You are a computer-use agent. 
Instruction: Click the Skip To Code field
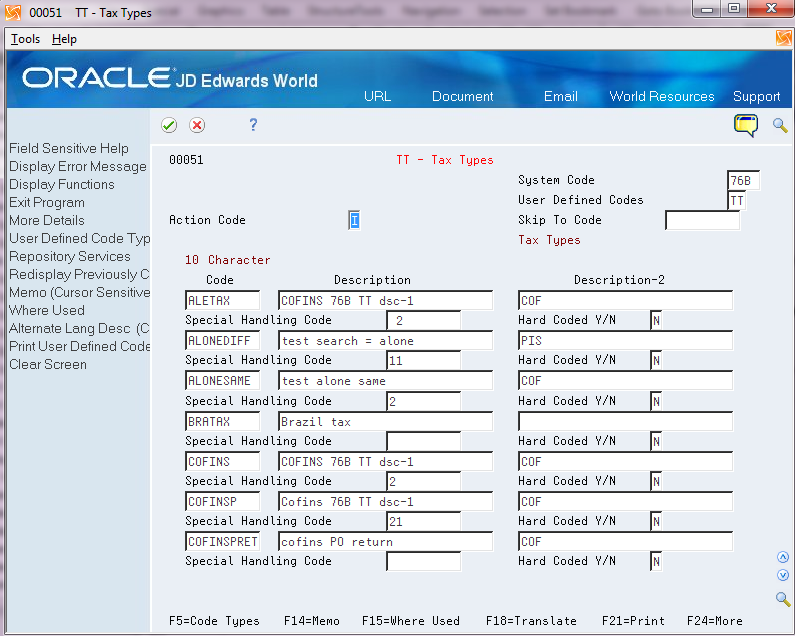(702, 220)
